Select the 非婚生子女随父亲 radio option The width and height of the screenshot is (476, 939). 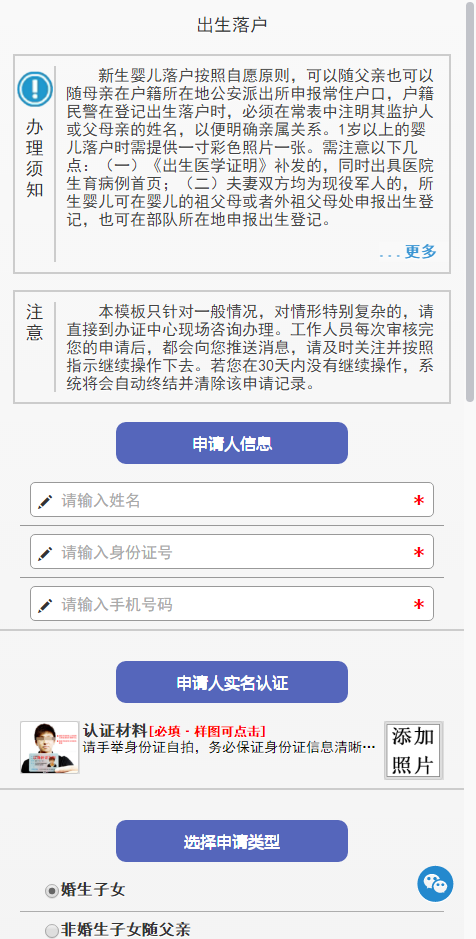pos(52,930)
